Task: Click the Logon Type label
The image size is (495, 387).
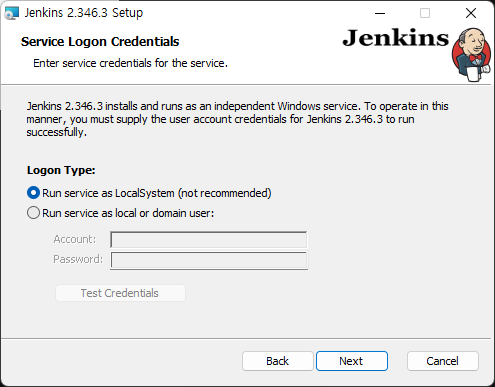Action: point(61,170)
